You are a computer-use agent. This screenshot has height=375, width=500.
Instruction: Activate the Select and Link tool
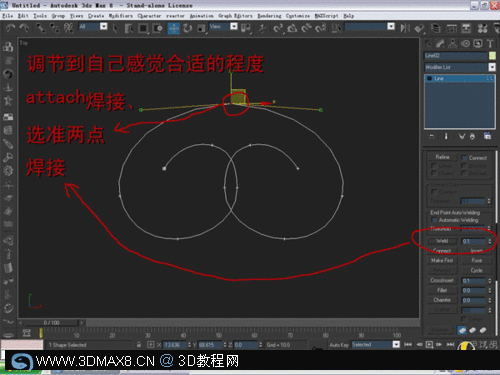pos(41,28)
